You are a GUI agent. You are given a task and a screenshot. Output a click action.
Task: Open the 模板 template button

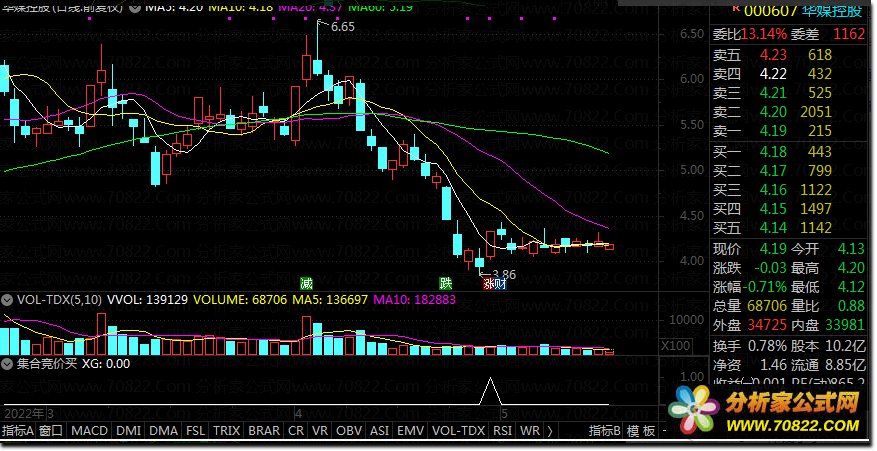coord(641,431)
